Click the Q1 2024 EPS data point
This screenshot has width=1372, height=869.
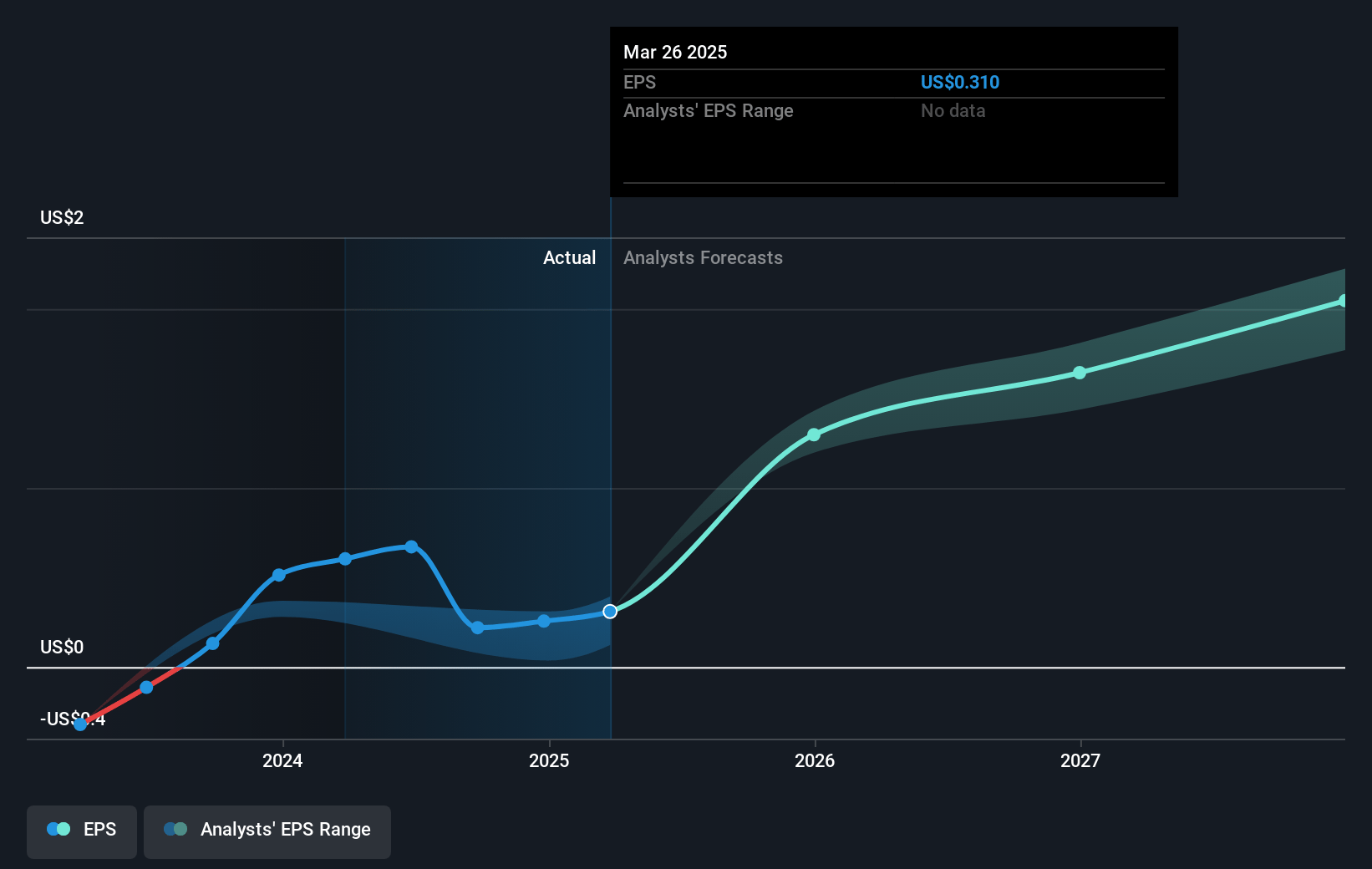[x=345, y=559]
